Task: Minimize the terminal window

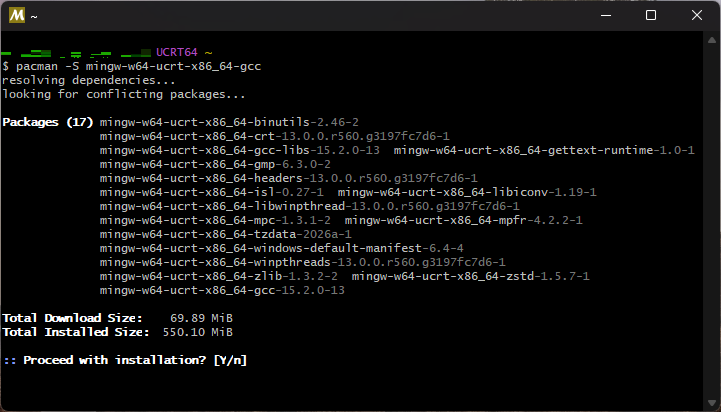Action: coord(606,15)
